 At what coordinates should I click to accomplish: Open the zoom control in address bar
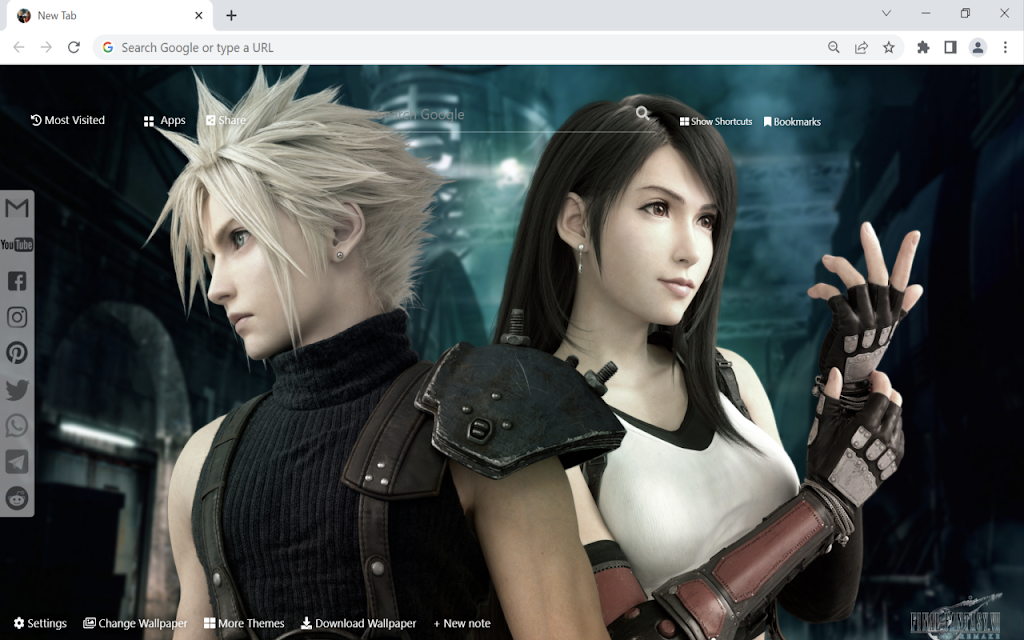tap(834, 47)
